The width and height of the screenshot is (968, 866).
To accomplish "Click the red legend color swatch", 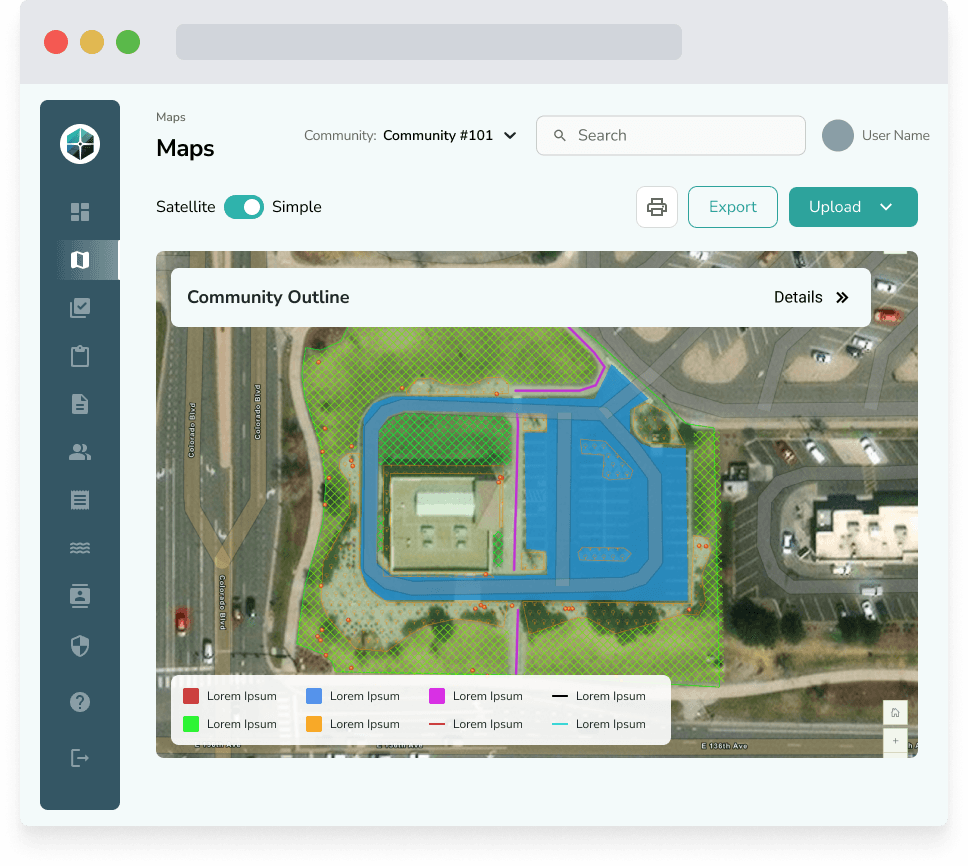I will 191,696.
